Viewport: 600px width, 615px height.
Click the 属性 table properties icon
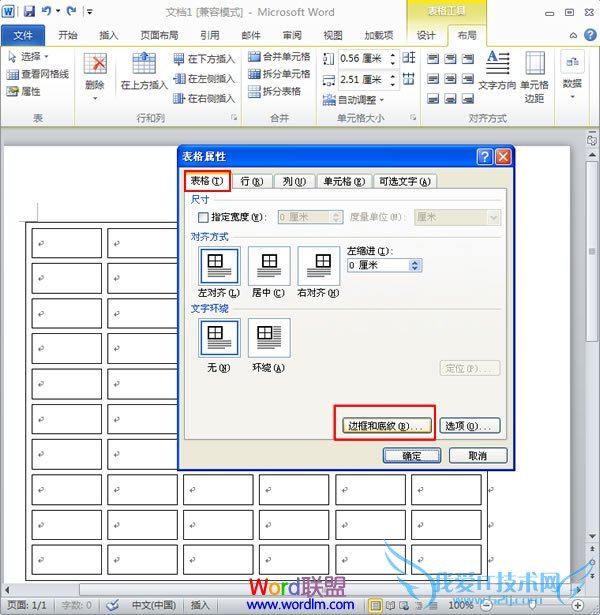point(24,91)
